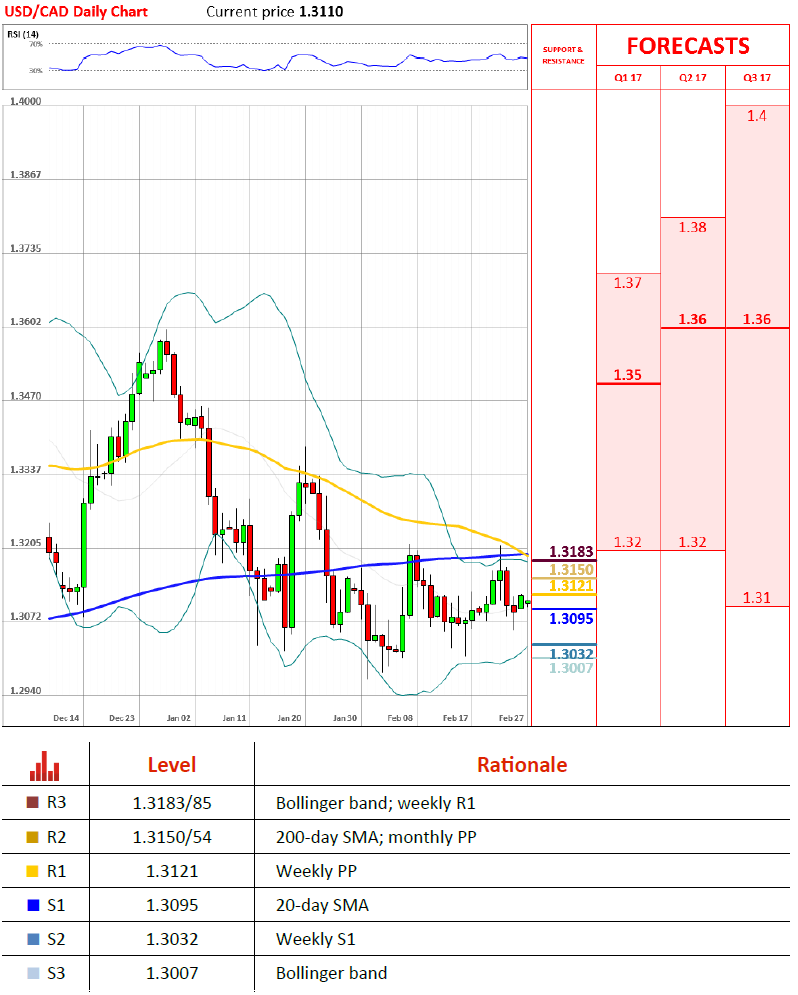Viewport: 798px width, 995px height.
Task: Click the FORECASTS heading
Action: 688,46
